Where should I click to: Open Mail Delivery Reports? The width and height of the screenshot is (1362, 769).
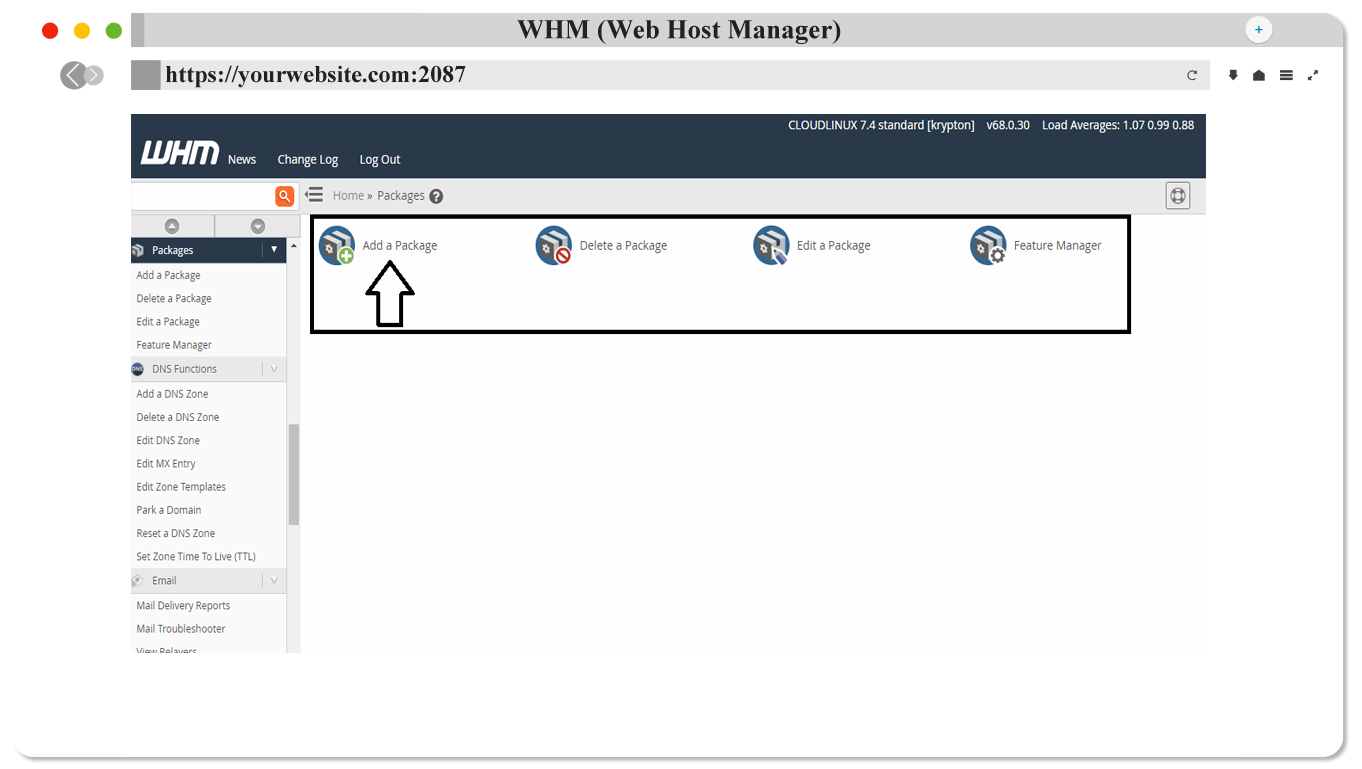(x=183, y=605)
